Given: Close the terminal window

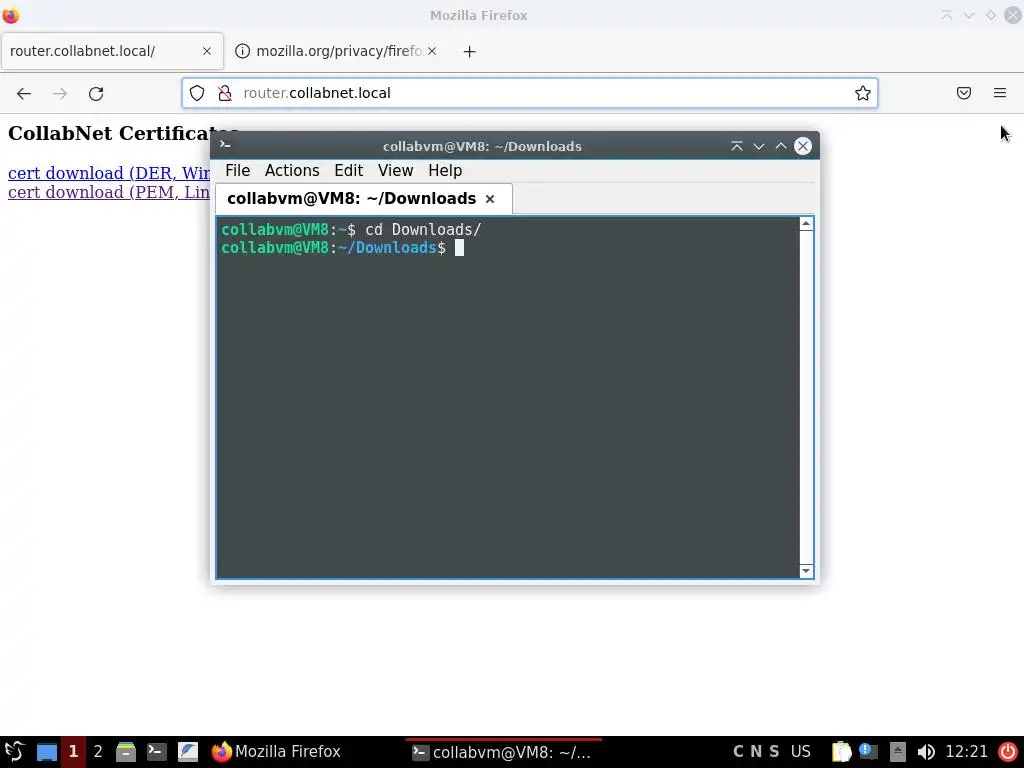Looking at the screenshot, I should click(803, 146).
